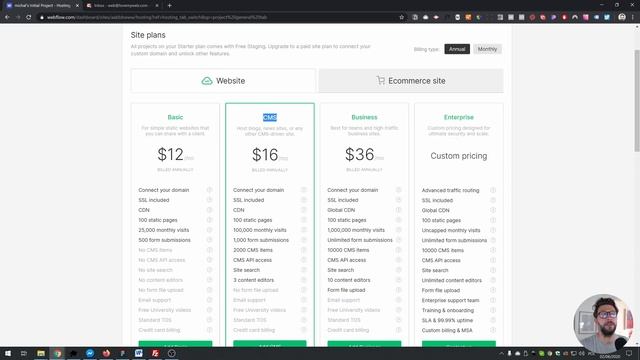Show info for CMS 'Connect your domain'

[x=304, y=190]
